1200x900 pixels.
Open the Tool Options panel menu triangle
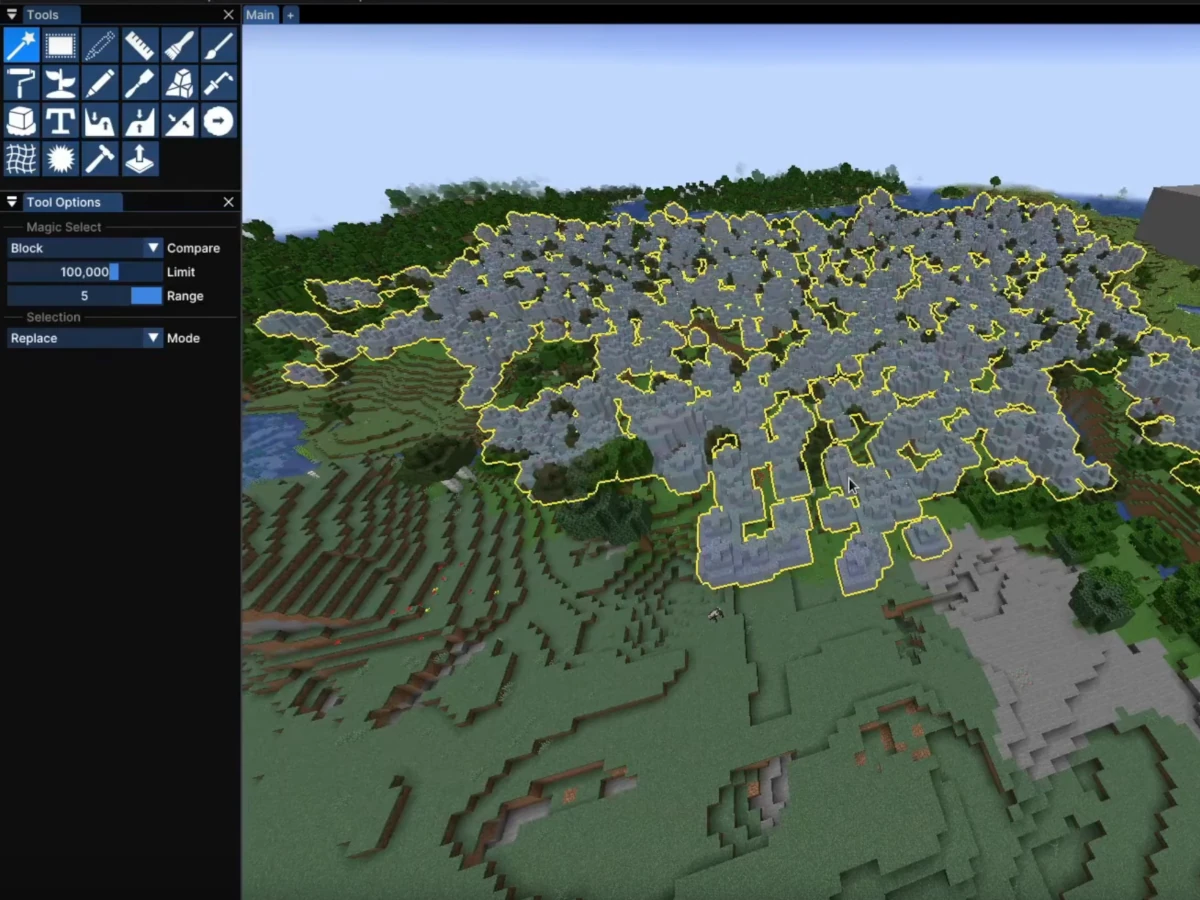click(x=12, y=202)
